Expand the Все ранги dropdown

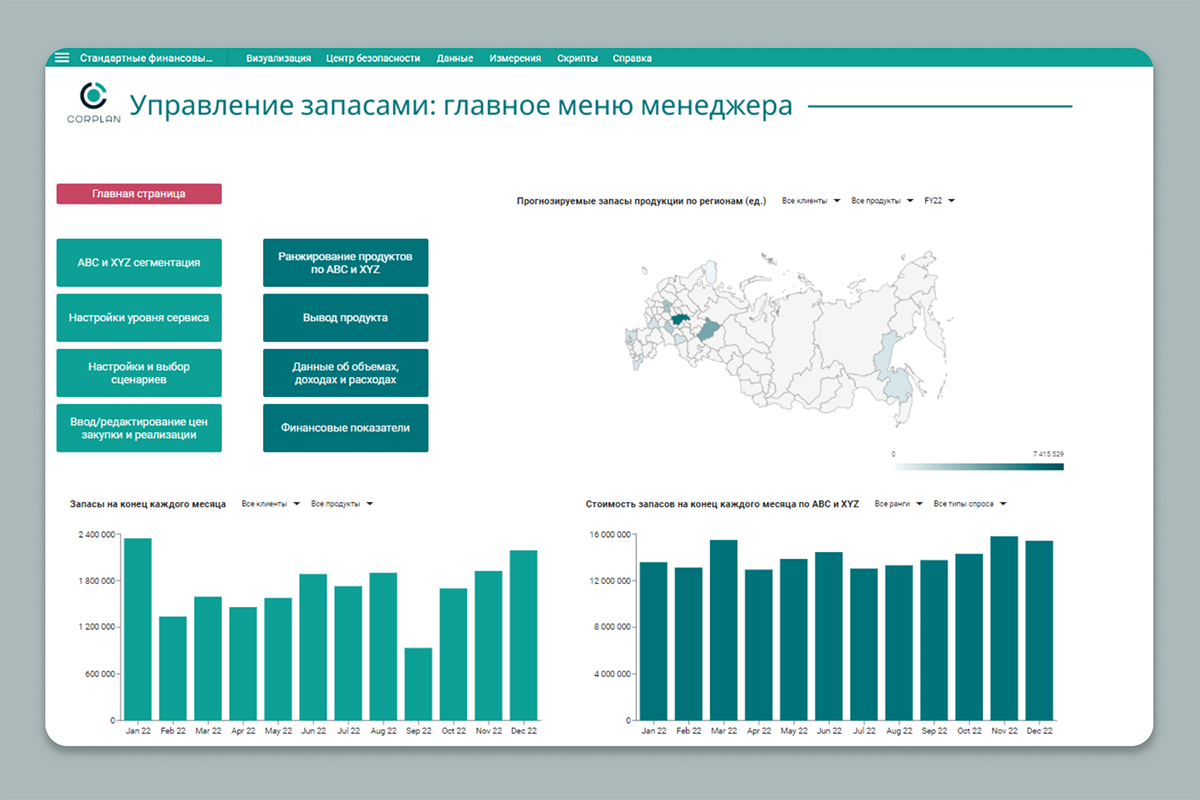[897, 504]
